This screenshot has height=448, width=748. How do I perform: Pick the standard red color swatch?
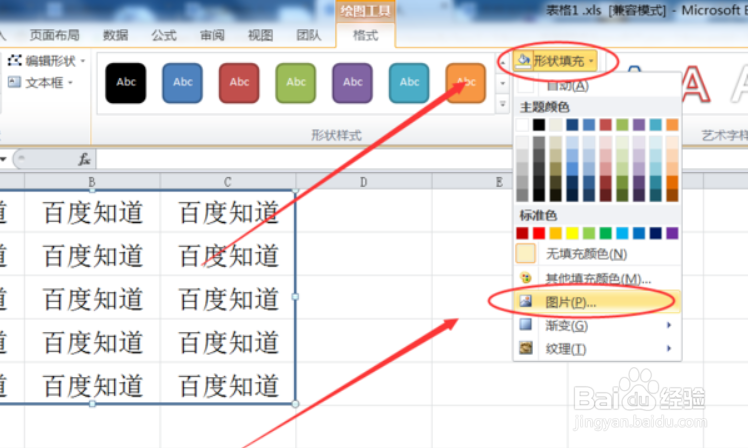(539, 233)
